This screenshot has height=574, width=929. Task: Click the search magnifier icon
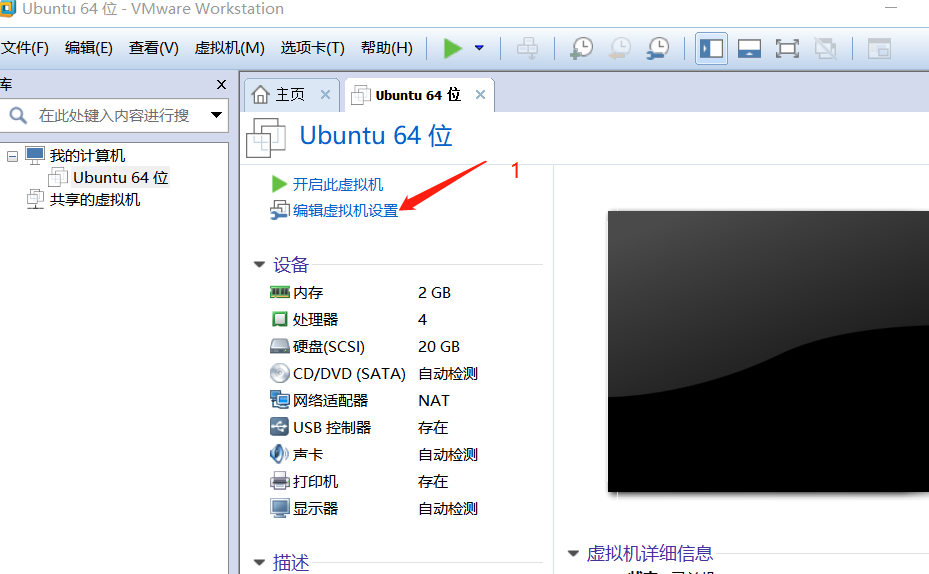[18, 115]
